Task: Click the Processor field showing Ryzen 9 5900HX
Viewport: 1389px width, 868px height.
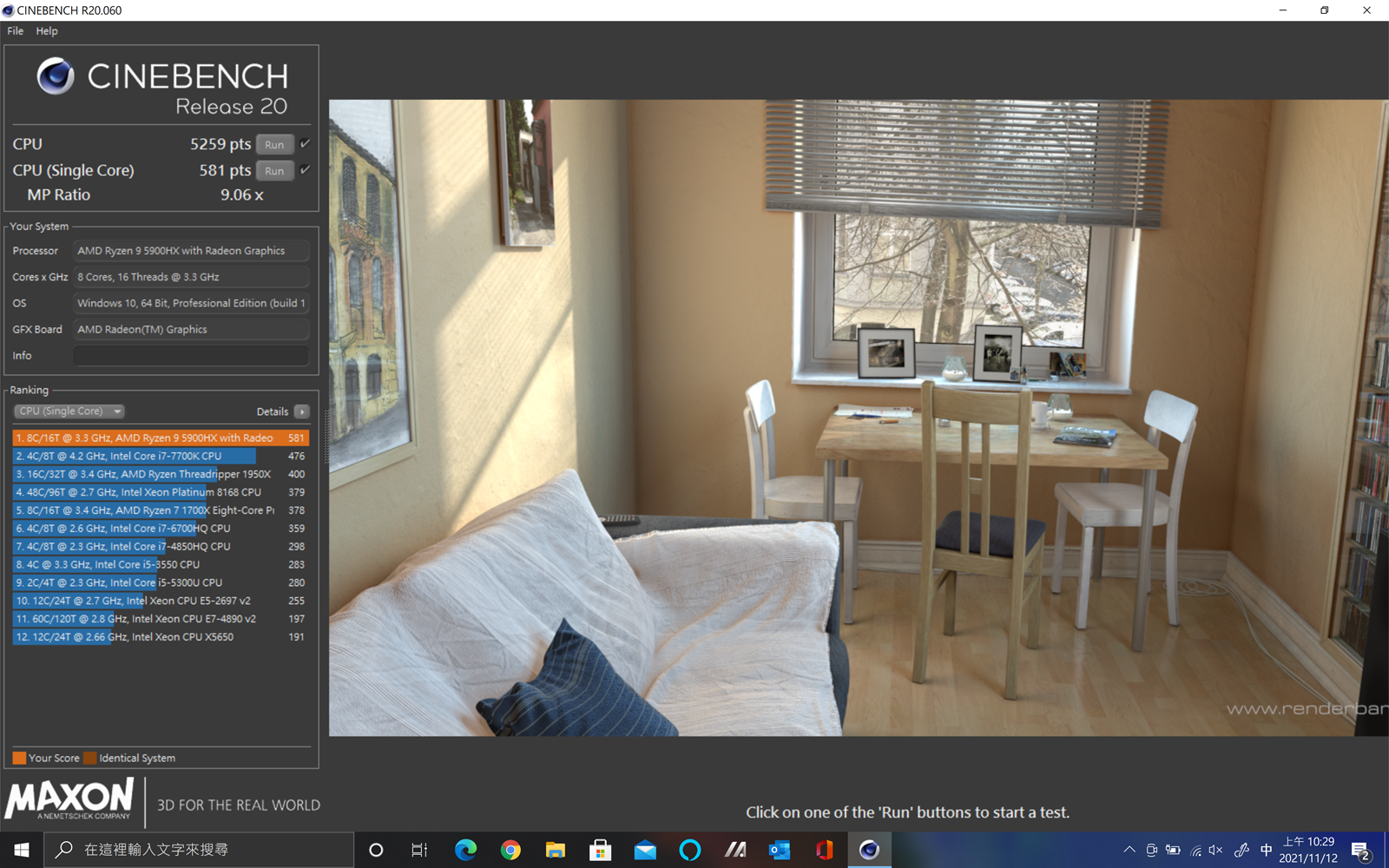Action: coord(191,251)
